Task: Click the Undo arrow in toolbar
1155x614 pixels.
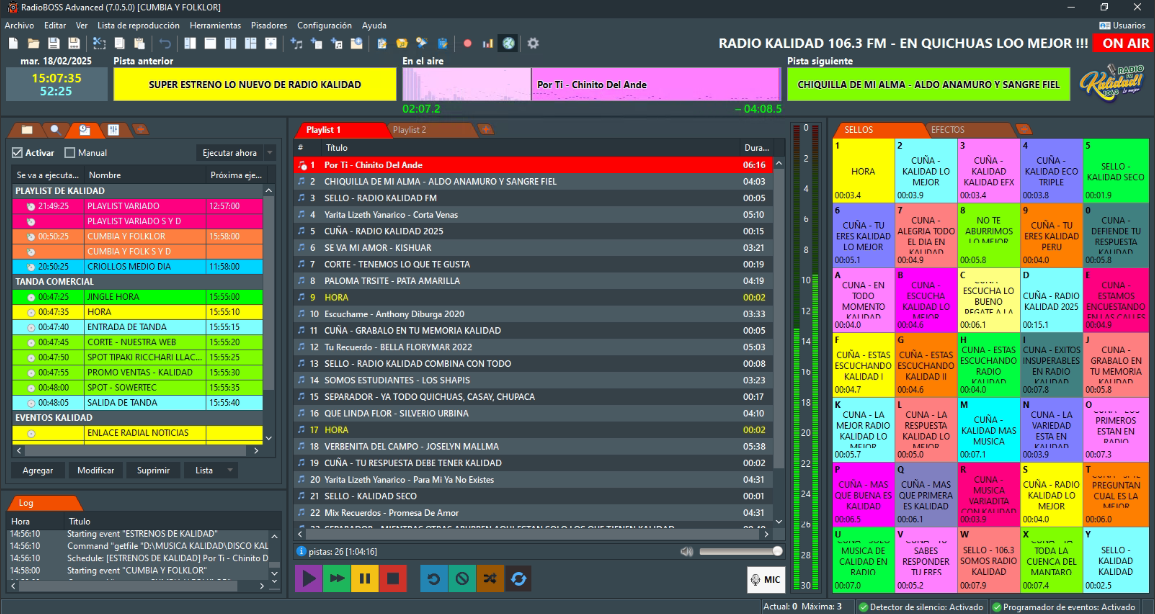Action: click(x=165, y=43)
